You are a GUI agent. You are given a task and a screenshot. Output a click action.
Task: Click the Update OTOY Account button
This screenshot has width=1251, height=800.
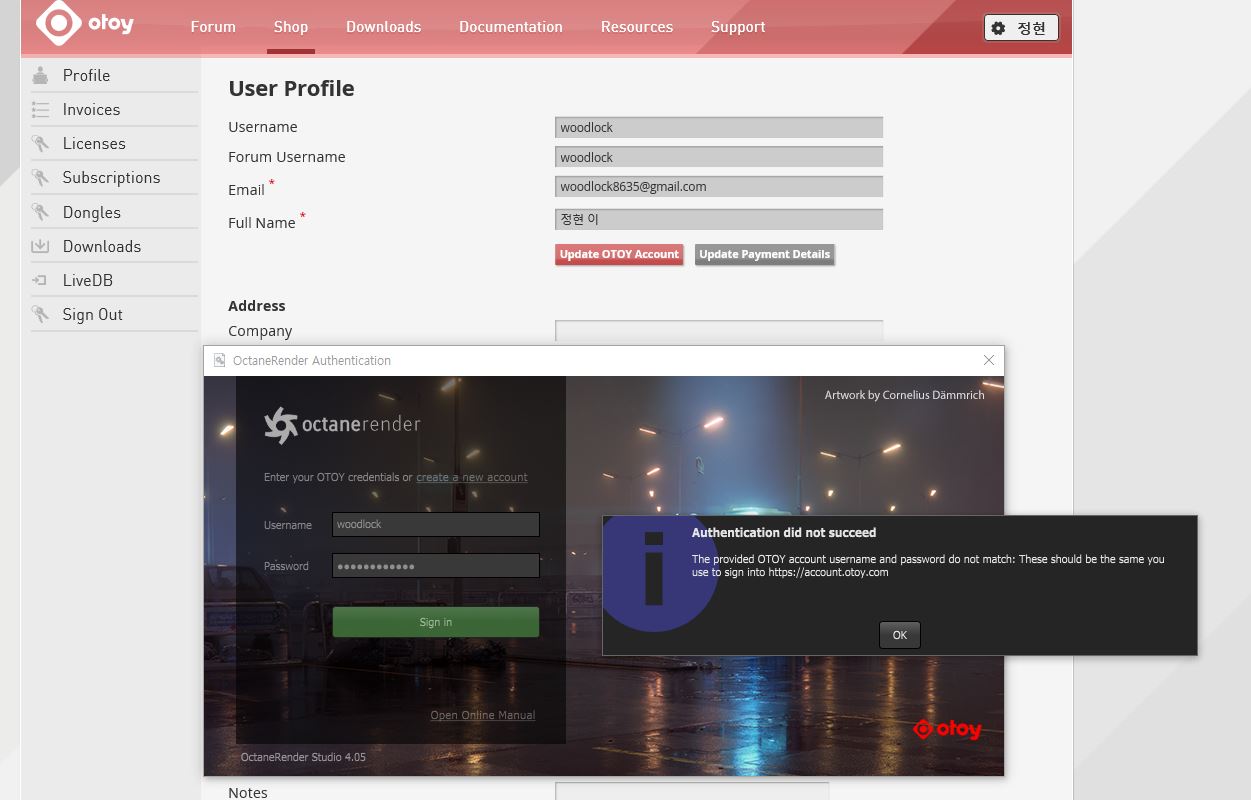click(x=619, y=255)
